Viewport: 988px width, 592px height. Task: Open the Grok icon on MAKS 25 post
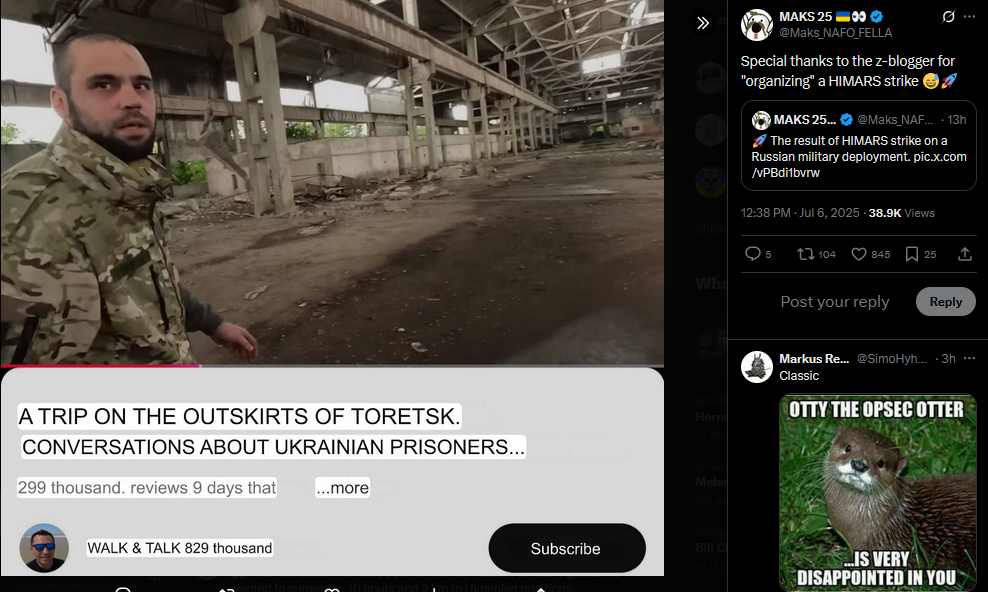[x=948, y=17]
